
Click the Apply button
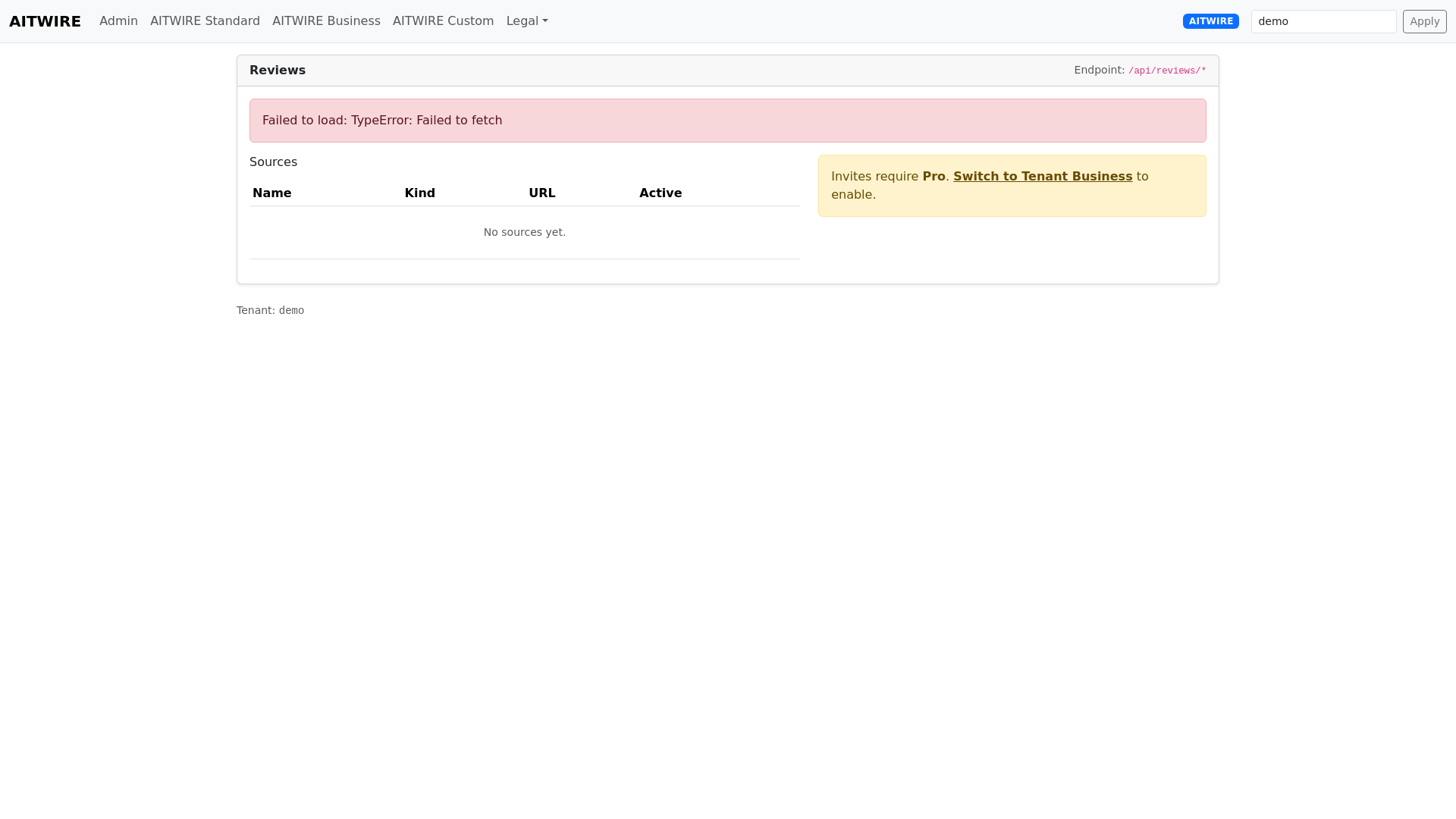click(x=1424, y=21)
